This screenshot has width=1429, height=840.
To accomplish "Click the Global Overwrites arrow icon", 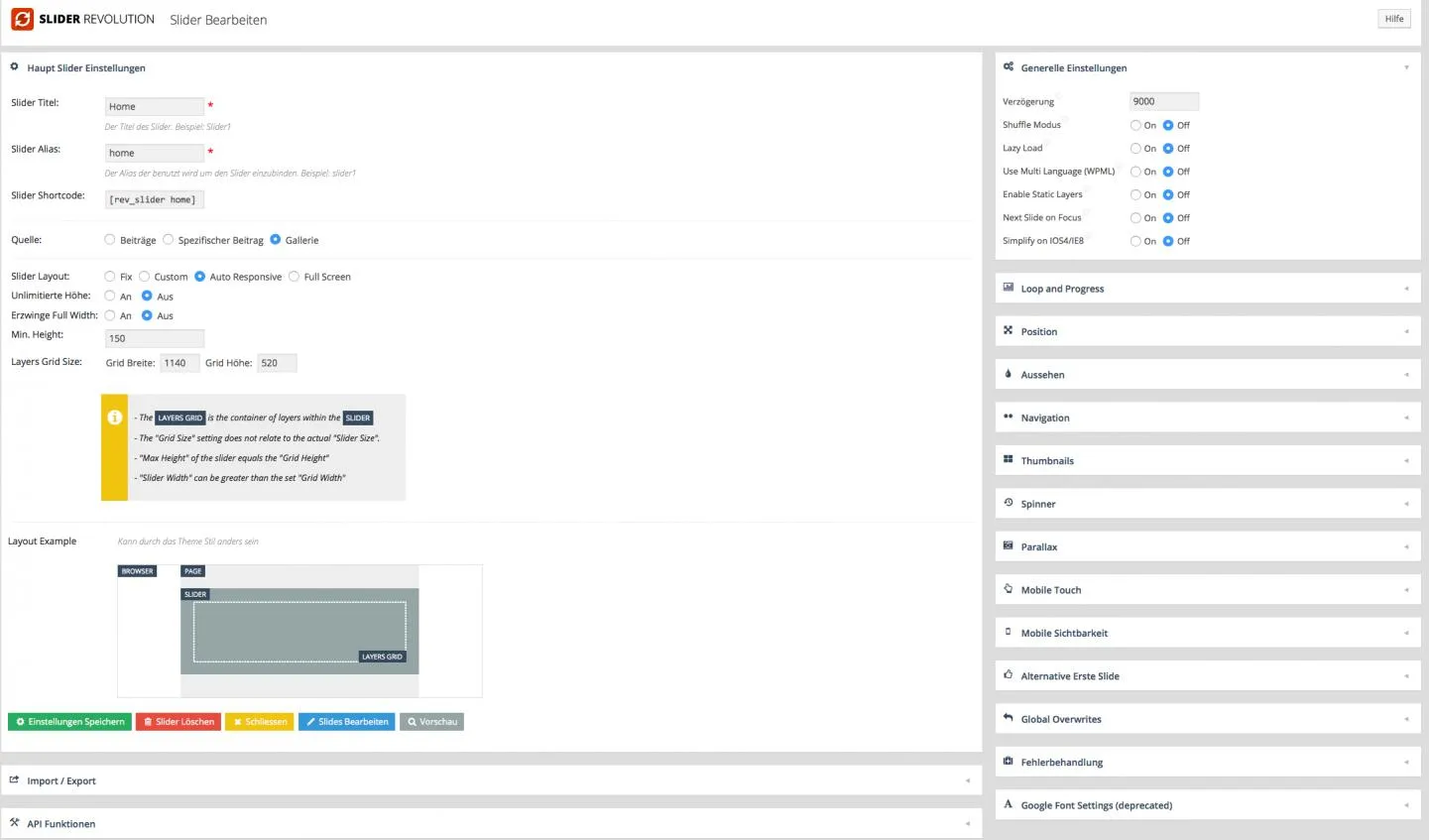I will pyautogui.click(x=1008, y=718).
